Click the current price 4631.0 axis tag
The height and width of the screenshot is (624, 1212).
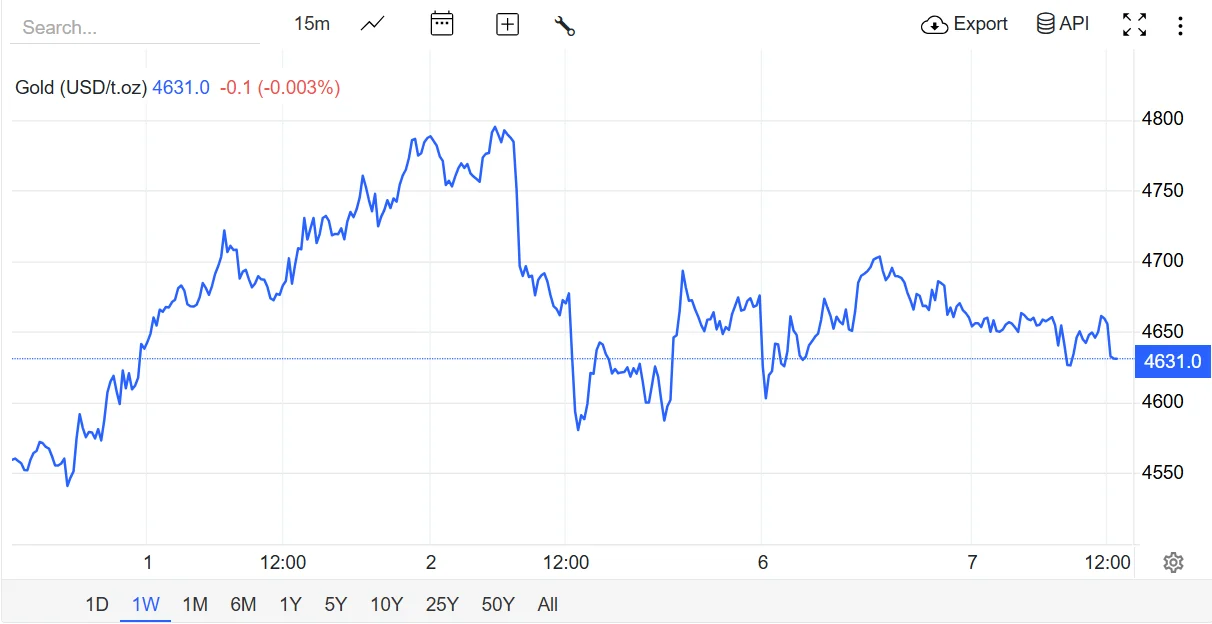pyautogui.click(x=1172, y=361)
